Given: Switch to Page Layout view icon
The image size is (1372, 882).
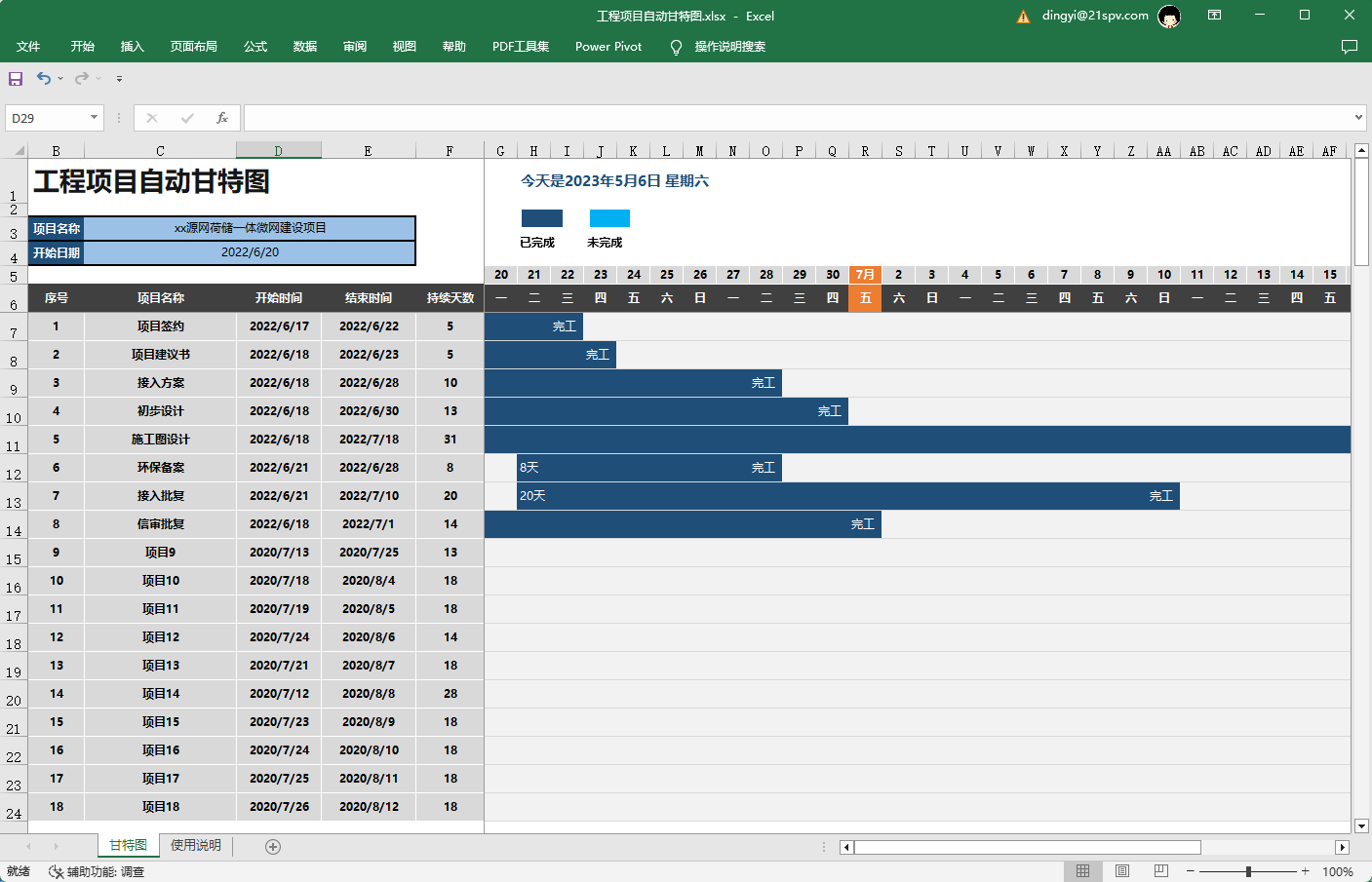Looking at the screenshot, I should point(1122,871).
